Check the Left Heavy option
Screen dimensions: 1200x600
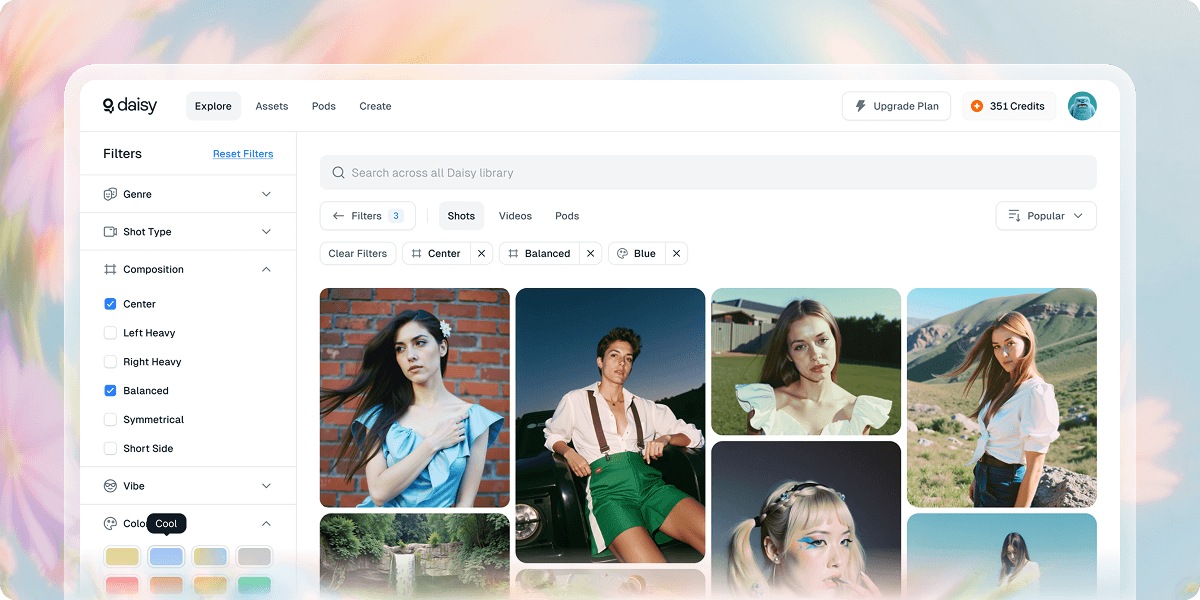tap(110, 332)
